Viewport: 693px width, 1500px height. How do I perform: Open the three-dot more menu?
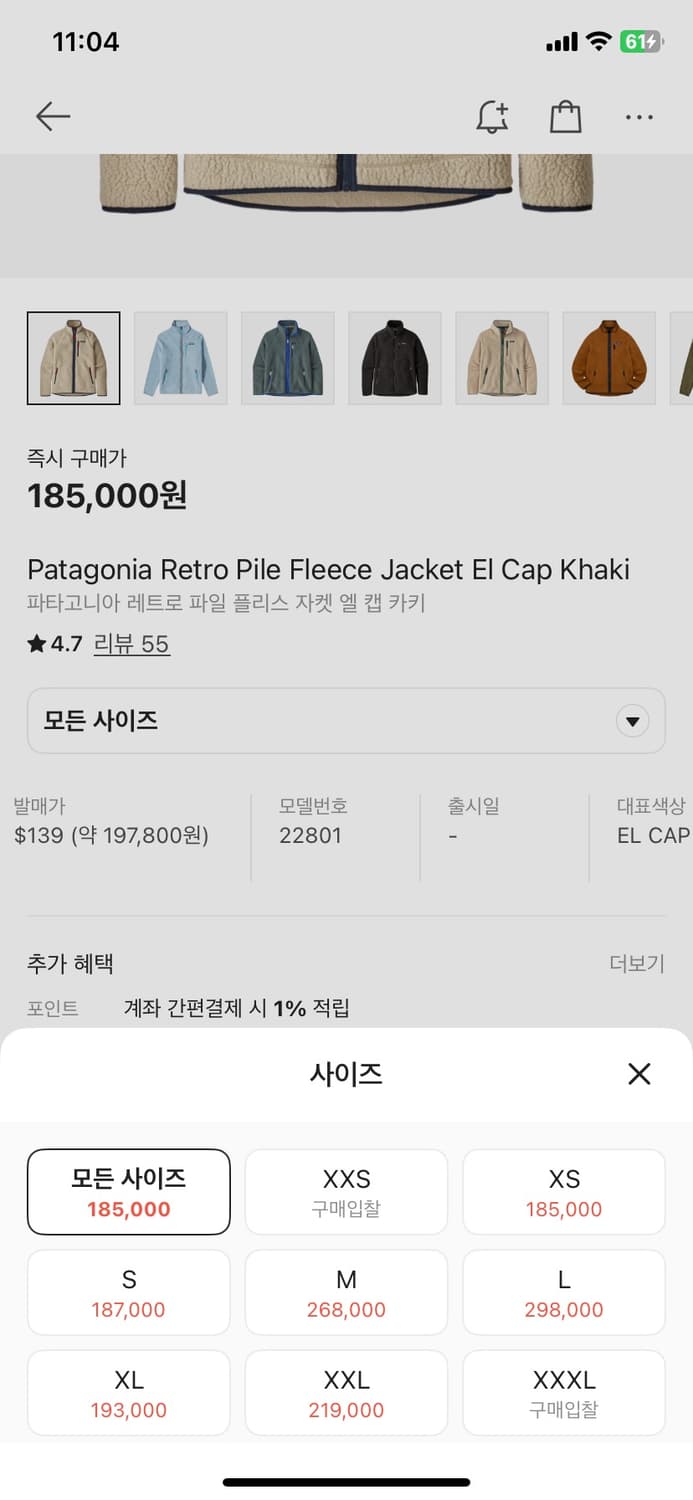tap(639, 117)
